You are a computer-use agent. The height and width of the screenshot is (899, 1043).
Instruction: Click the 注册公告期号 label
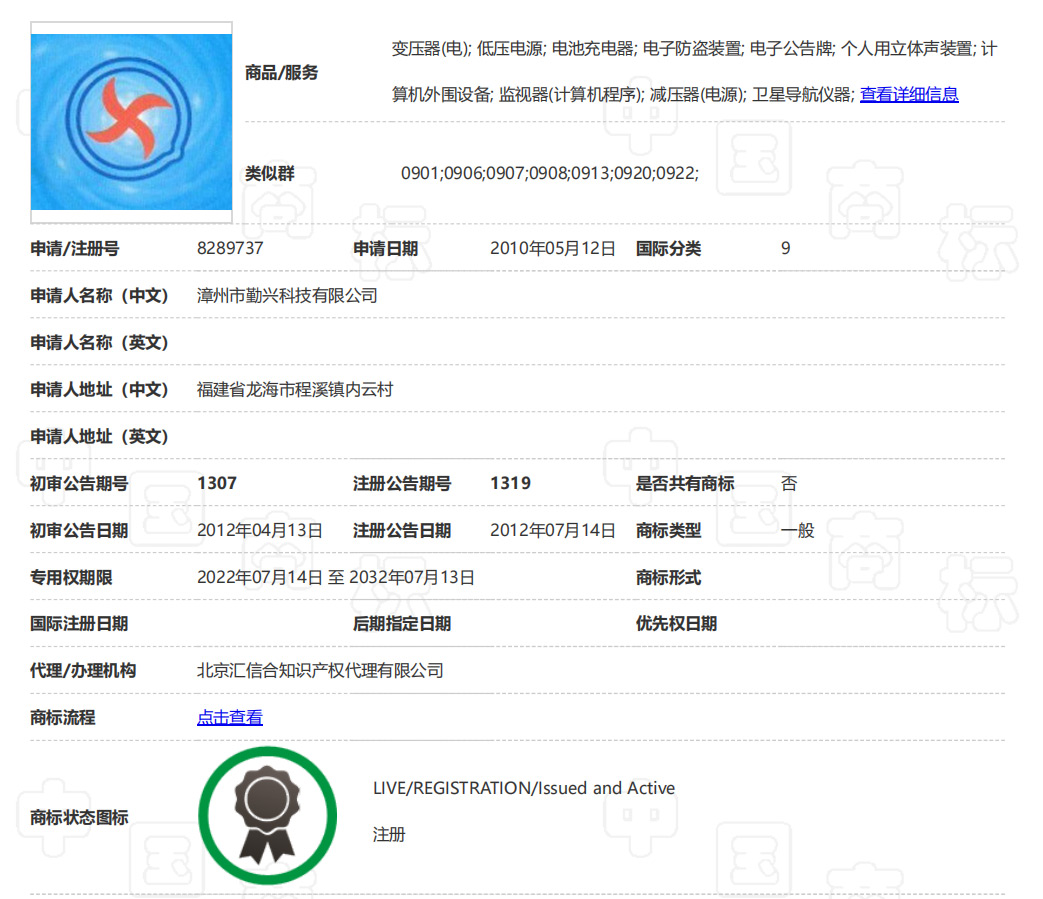point(402,483)
